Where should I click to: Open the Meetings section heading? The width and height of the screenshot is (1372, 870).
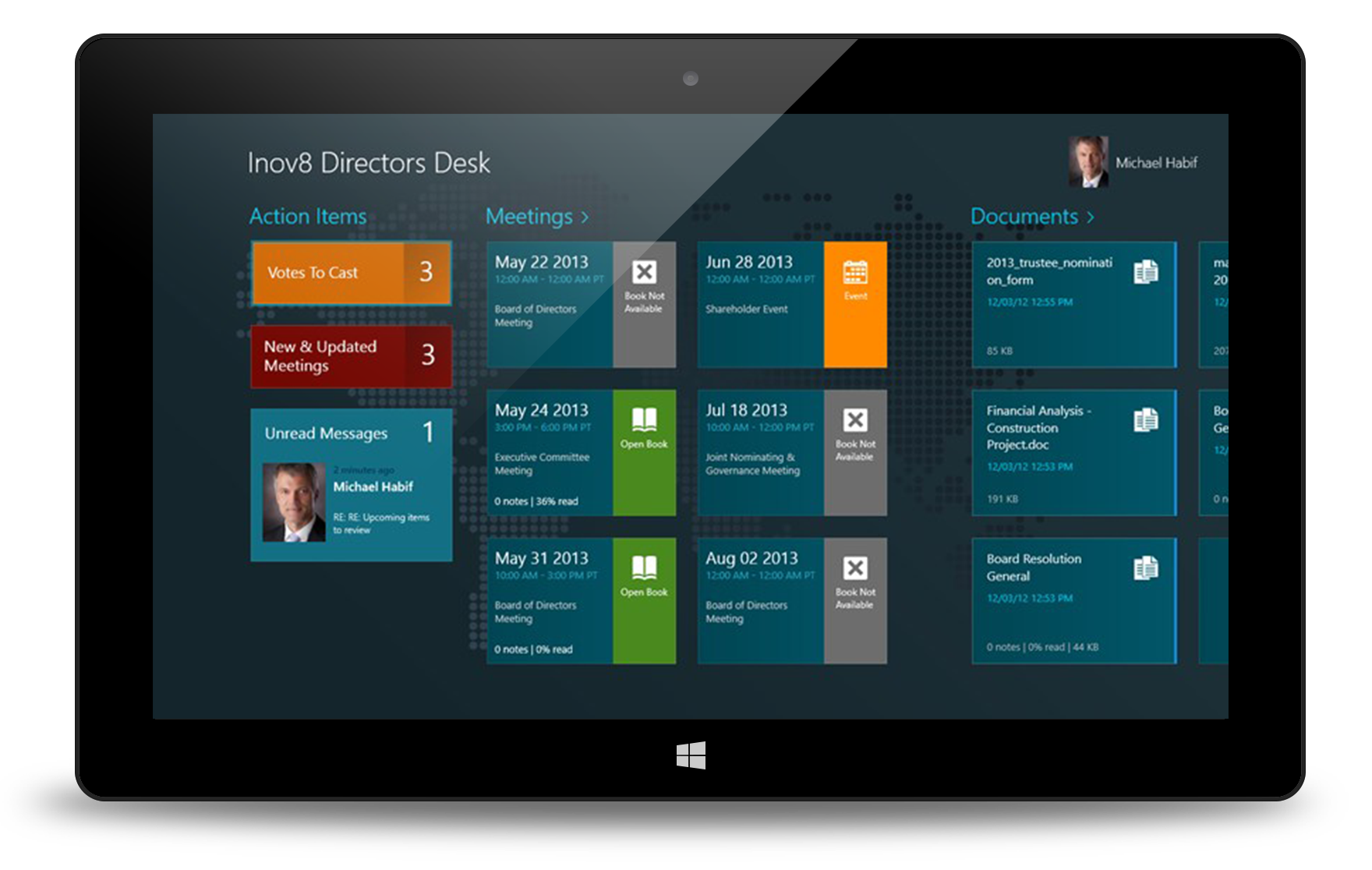(529, 217)
